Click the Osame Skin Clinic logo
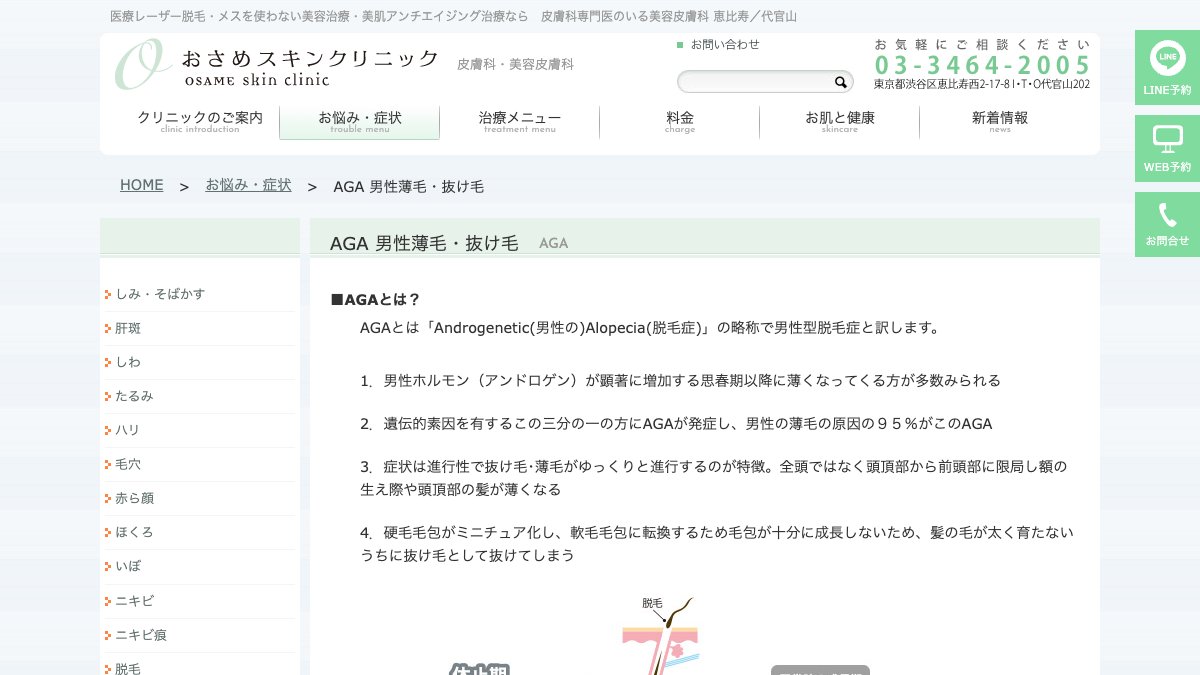The height and width of the screenshot is (675, 1200). click(276, 66)
